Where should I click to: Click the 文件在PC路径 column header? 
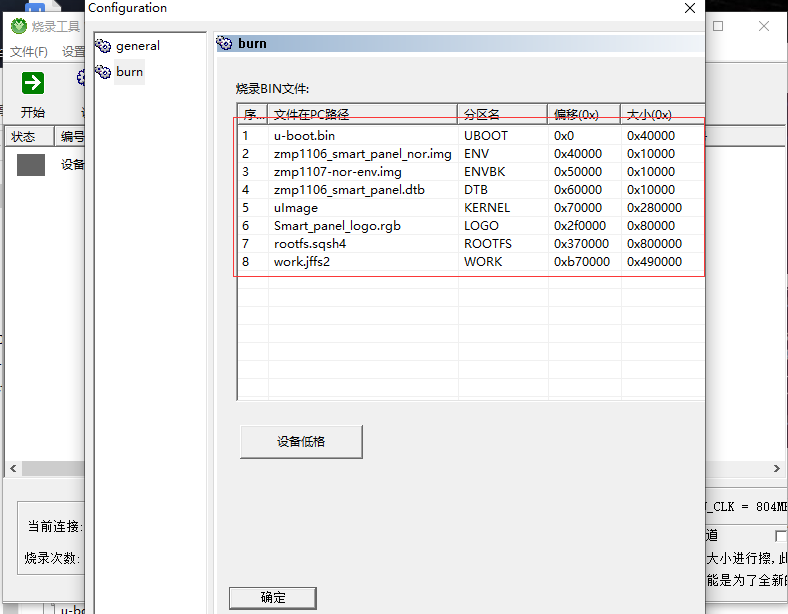[362, 114]
